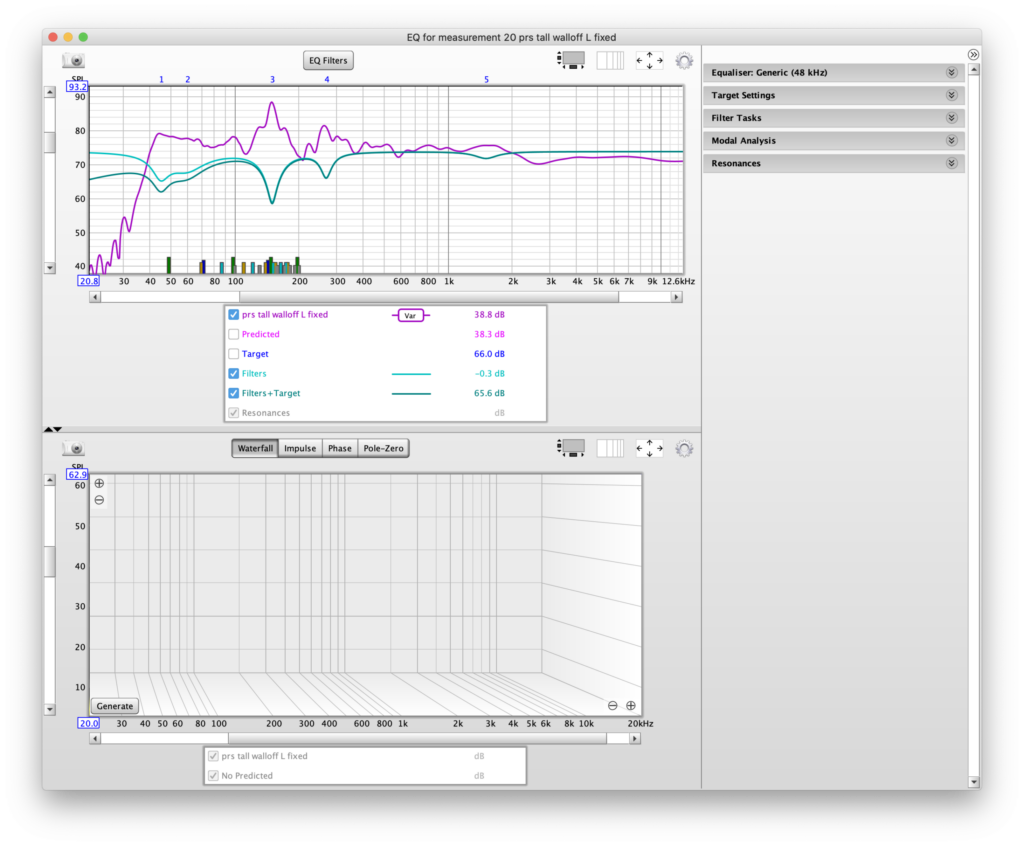Click horizontal zoom-in plus at waterfall bottom right

pyautogui.click(x=631, y=705)
